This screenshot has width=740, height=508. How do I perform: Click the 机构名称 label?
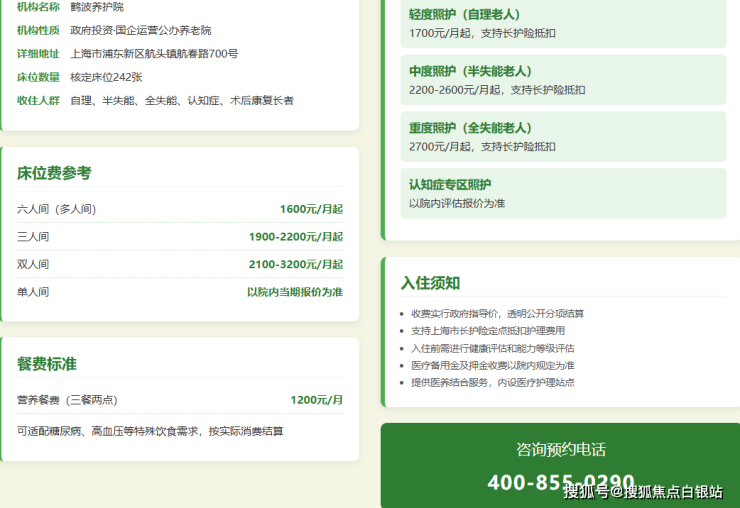[x=38, y=7]
